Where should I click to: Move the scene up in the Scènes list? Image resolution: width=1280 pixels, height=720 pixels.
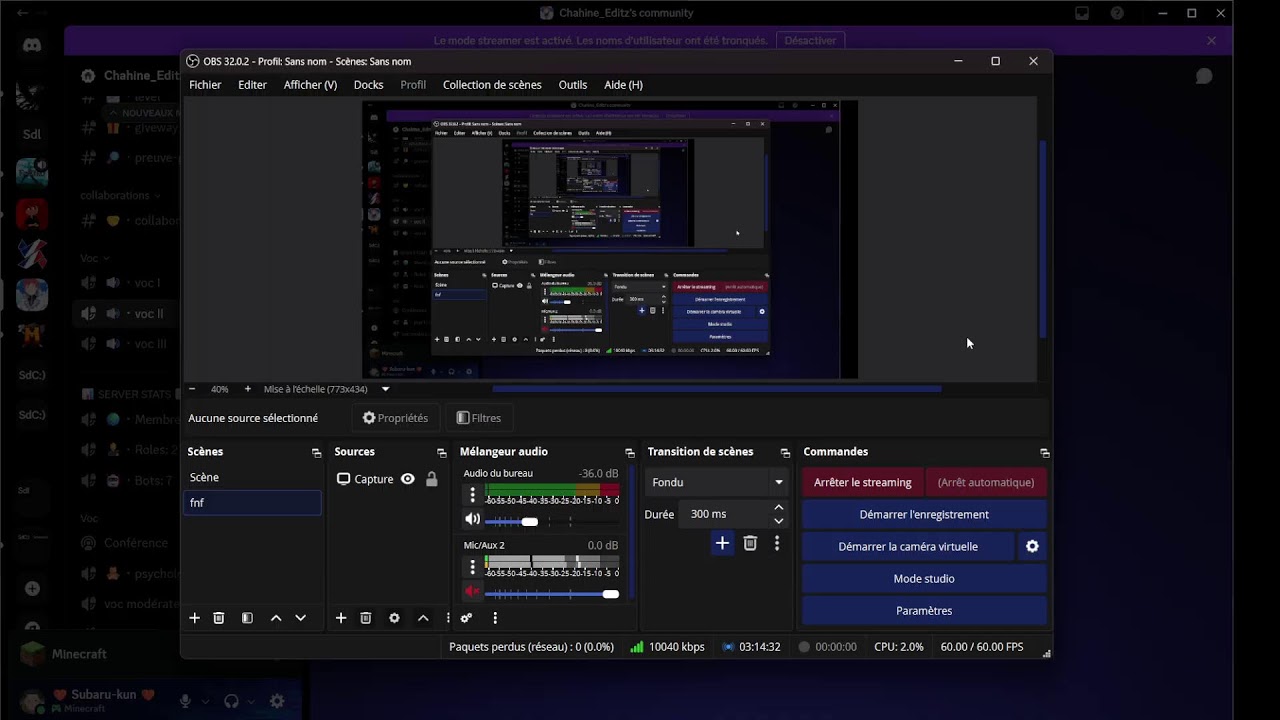point(276,618)
